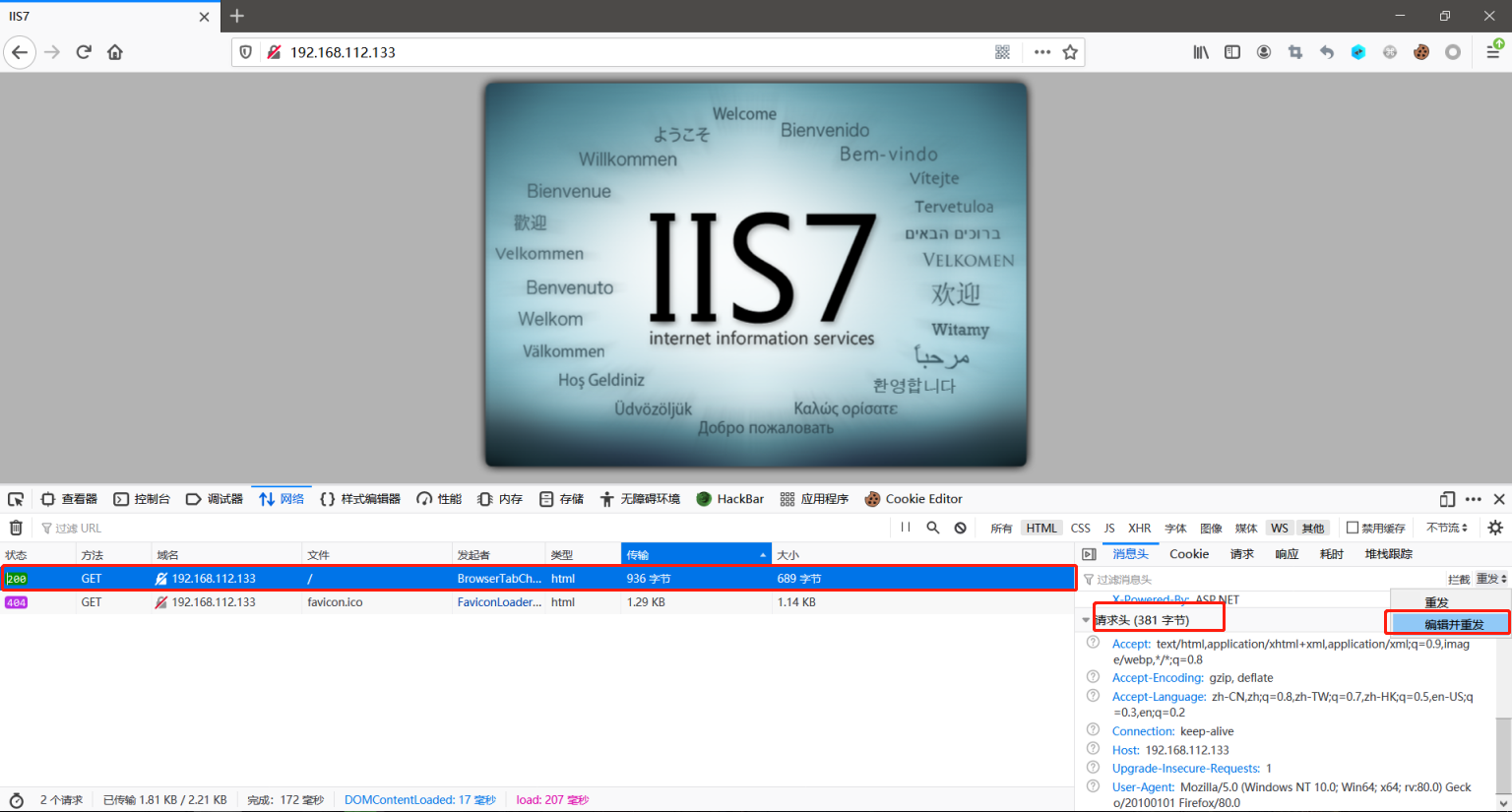Sort by the 状态 column header
1512x812 pixels.
pyautogui.click(x=37, y=555)
